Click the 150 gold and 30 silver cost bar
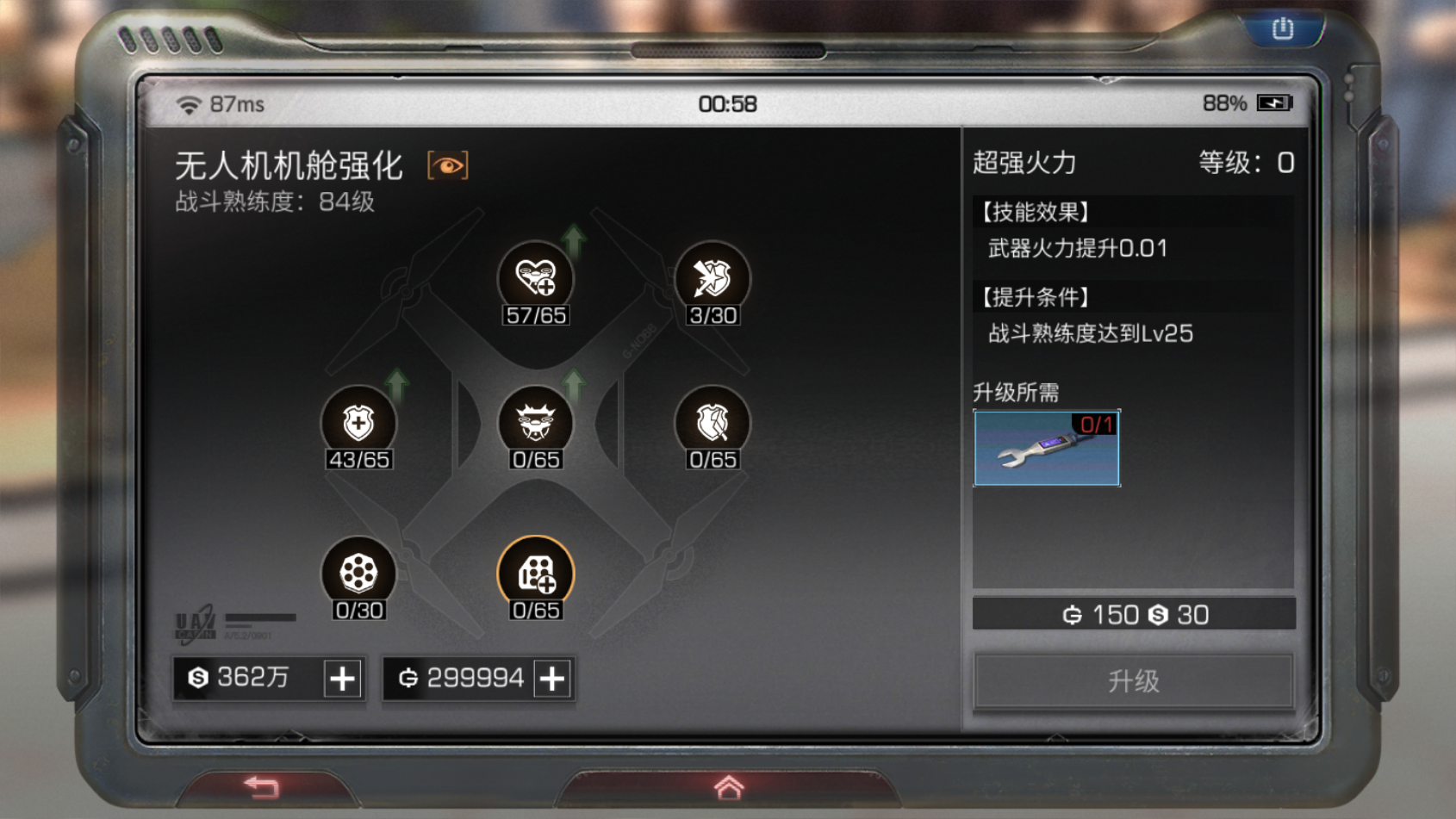 (x=1134, y=614)
